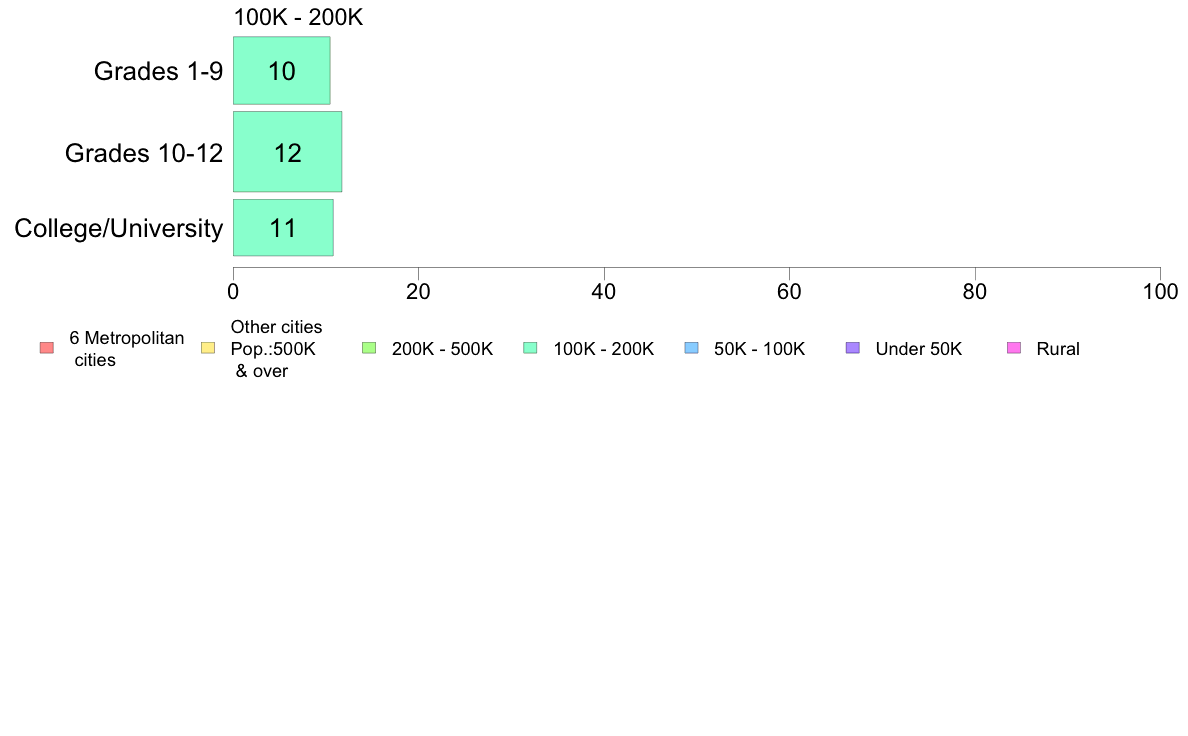This screenshot has width=1188, height=736.
Task: Click the Grades 1-9 bar showing 10
Action: [x=281, y=70]
